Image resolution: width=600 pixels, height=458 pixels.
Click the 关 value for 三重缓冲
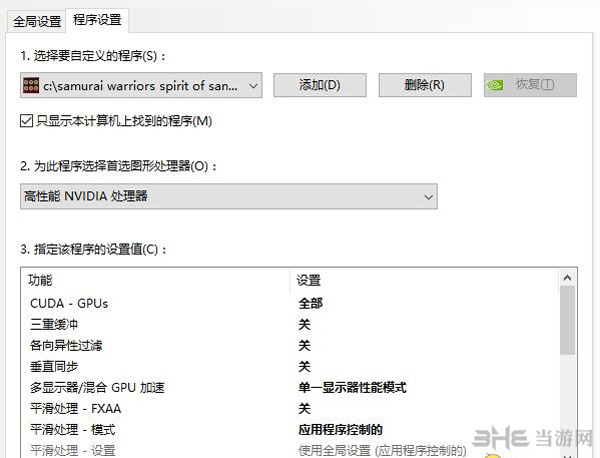coord(304,324)
